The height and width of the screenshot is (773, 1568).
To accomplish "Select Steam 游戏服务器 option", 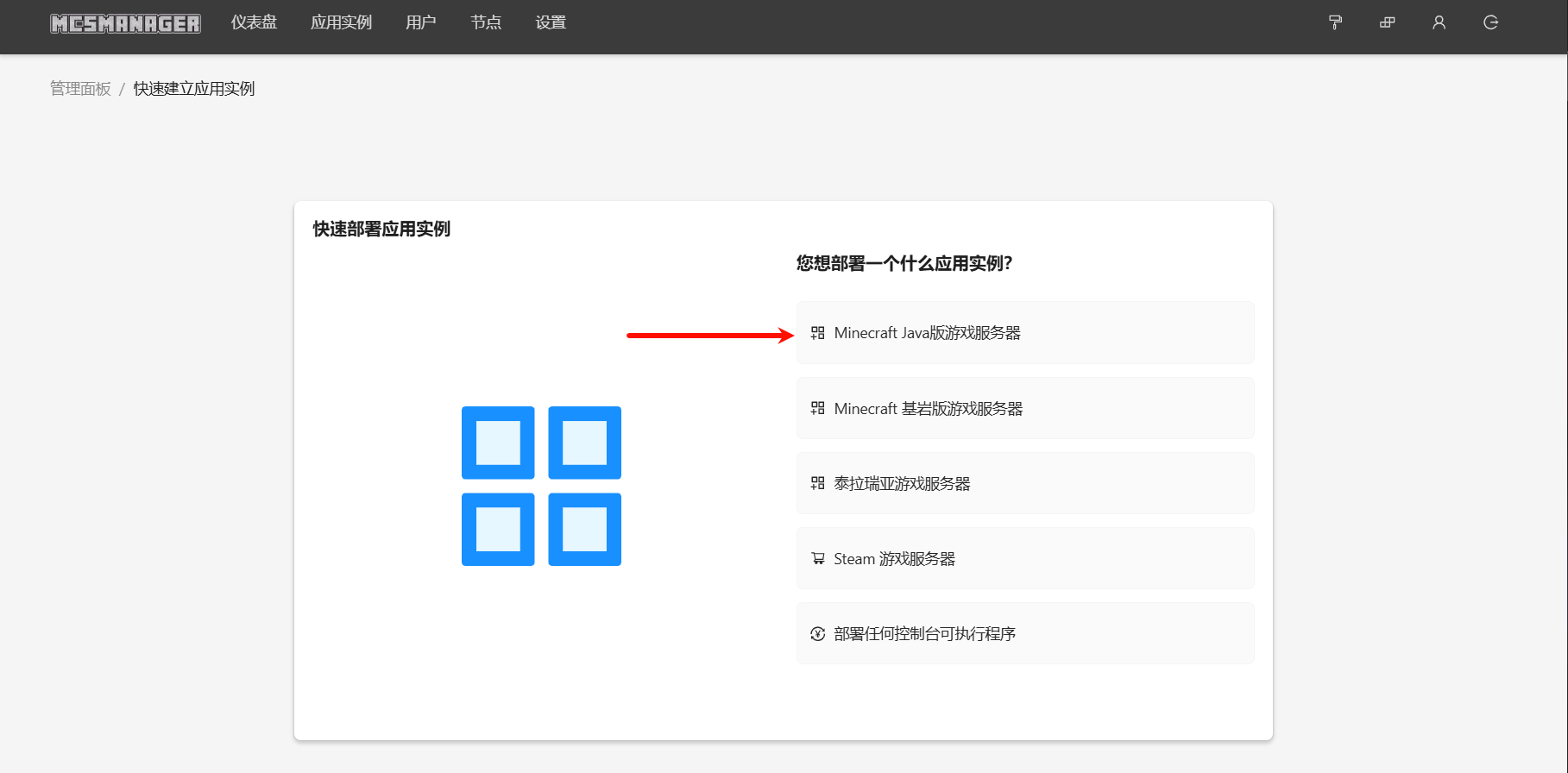I will (x=1025, y=558).
